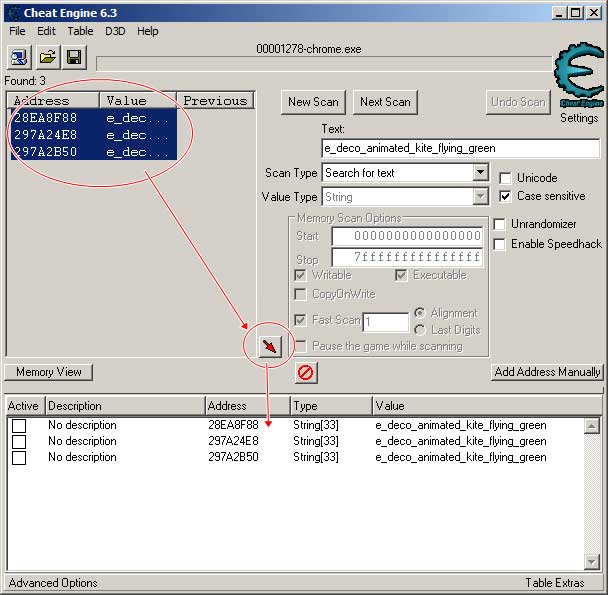The height and width of the screenshot is (595, 608).
Task: Select the Alignment radio button
Action: 420,313
